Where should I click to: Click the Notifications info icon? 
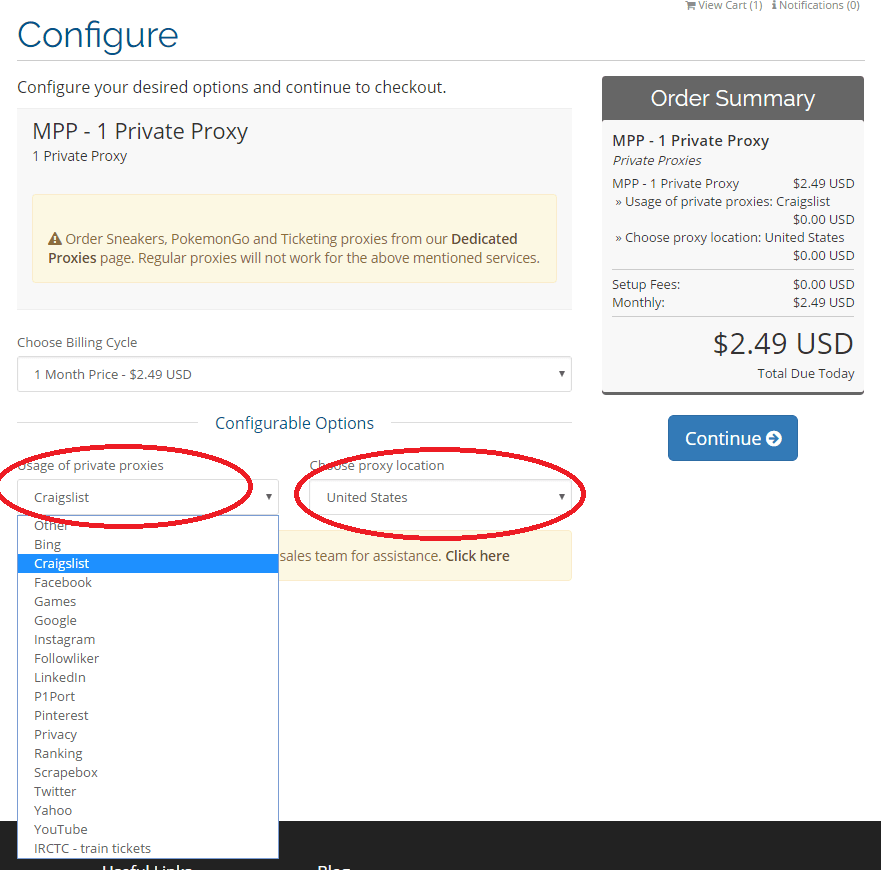coord(774,5)
